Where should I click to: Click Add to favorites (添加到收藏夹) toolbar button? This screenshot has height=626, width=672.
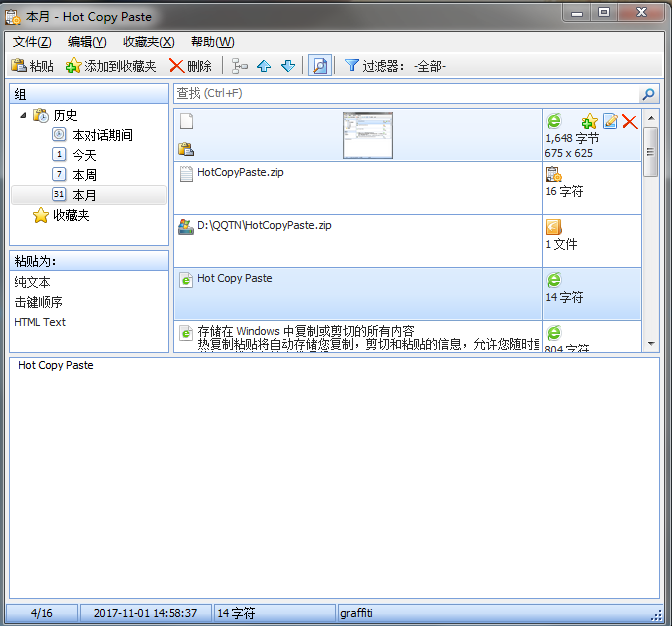click(x=111, y=66)
